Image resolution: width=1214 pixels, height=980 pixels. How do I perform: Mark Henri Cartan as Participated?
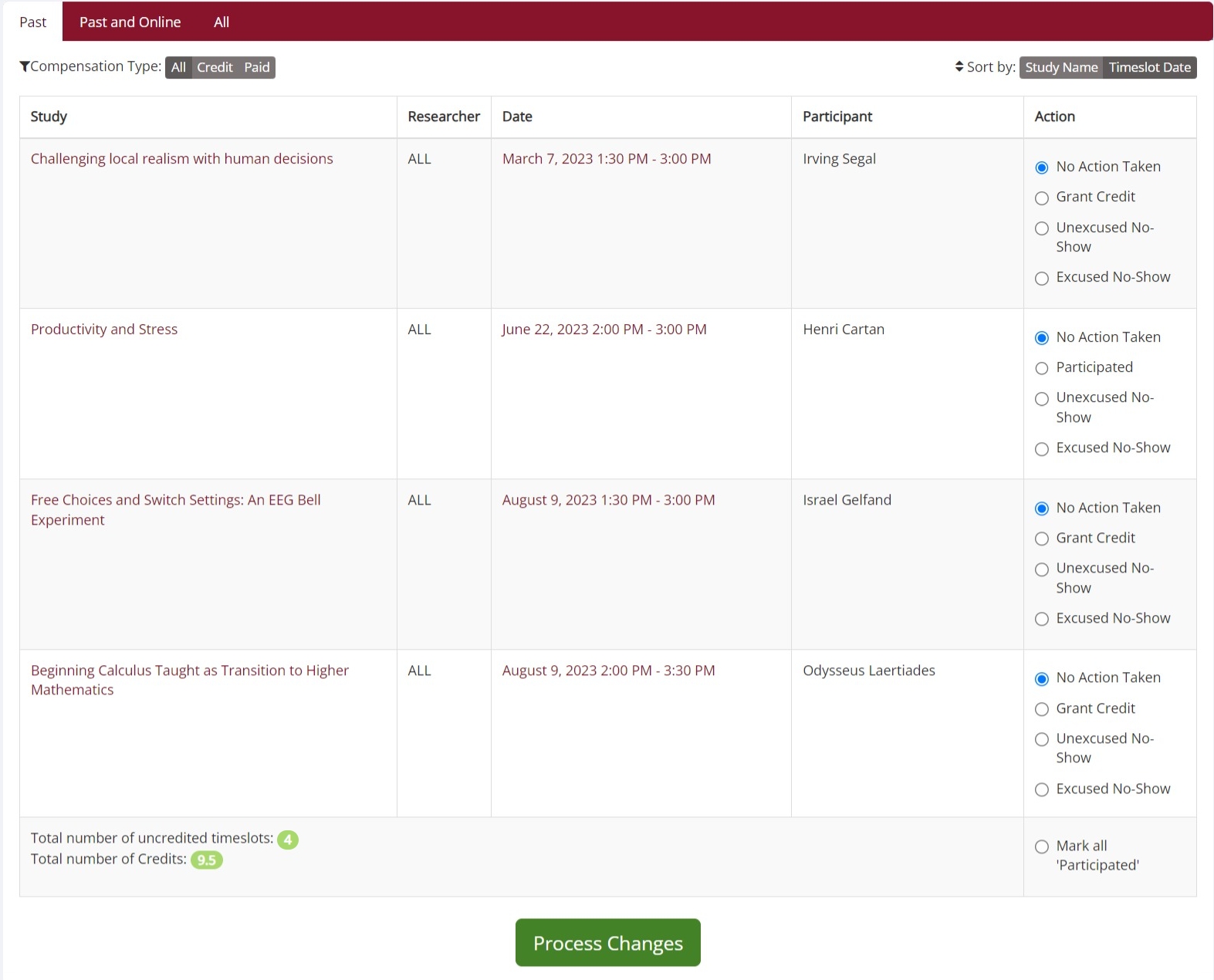(x=1042, y=368)
